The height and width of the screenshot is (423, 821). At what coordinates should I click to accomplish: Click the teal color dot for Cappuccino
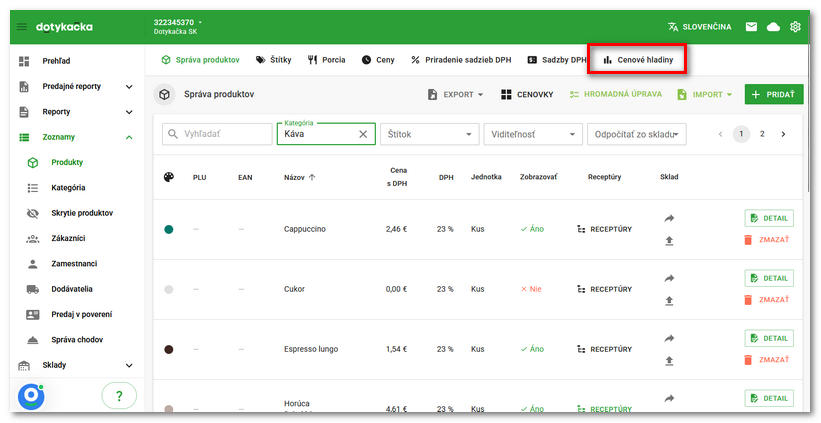pyautogui.click(x=168, y=229)
